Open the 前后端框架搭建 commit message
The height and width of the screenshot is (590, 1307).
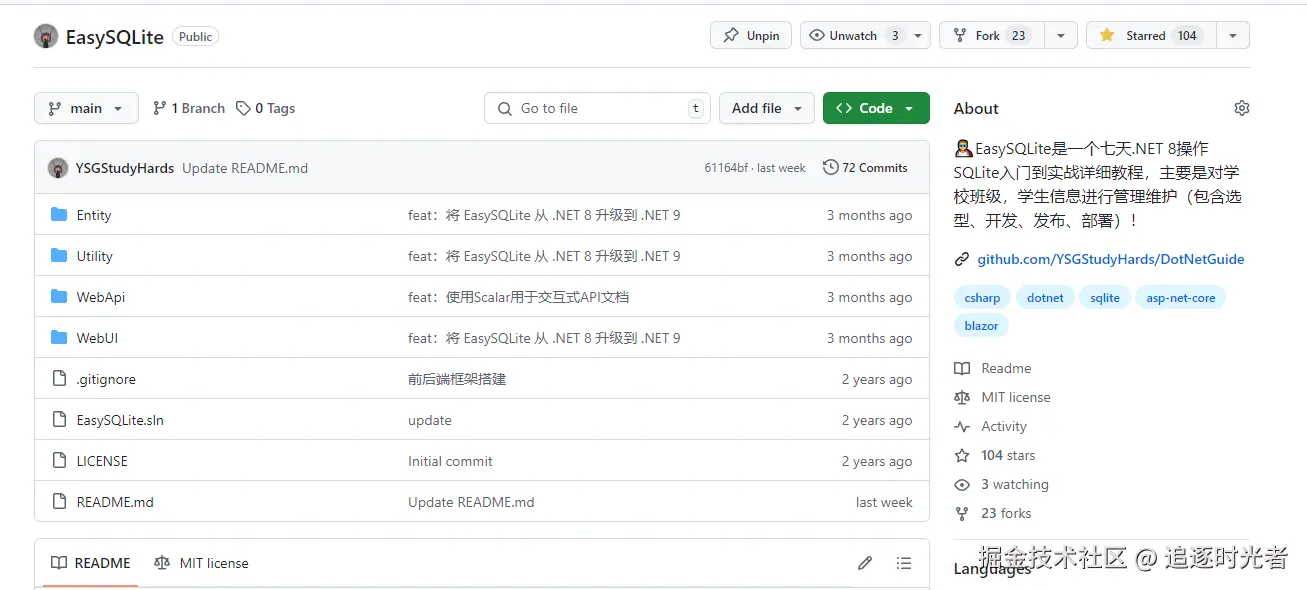coord(457,379)
